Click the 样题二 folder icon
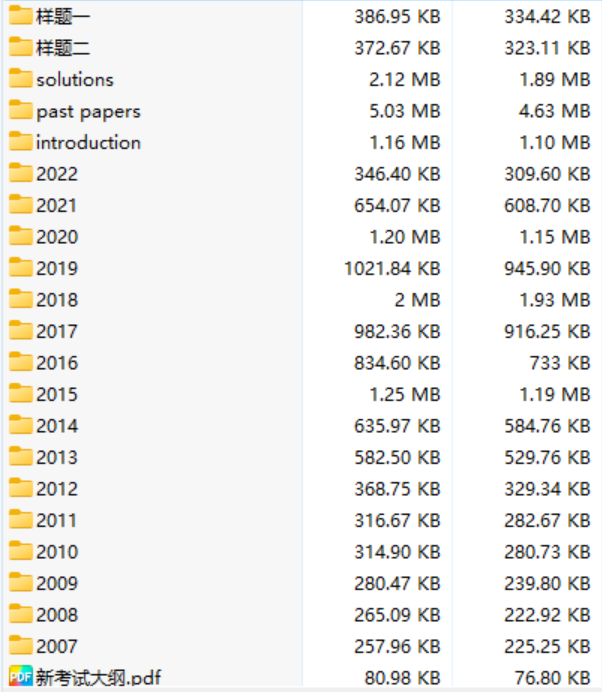The height and width of the screenshot is (692, 602). (x=20, y=47)
